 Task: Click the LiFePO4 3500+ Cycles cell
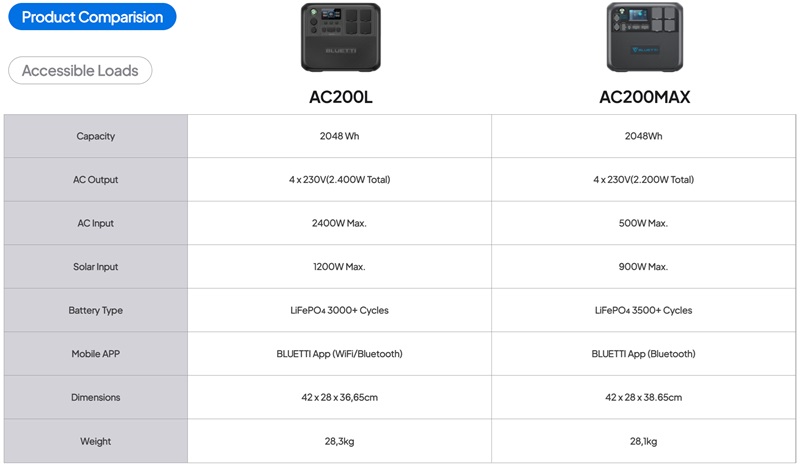tap(643, 310)
